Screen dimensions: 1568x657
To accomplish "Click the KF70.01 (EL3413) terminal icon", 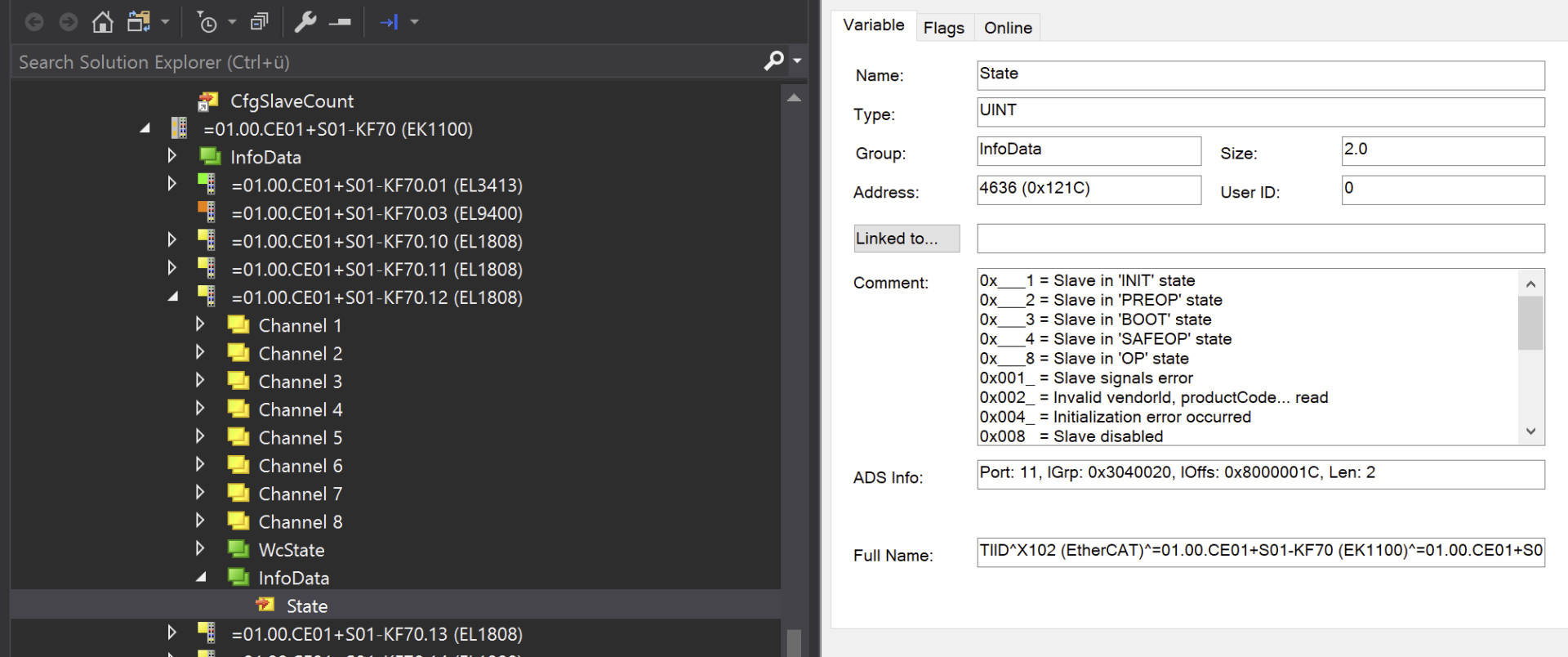I will [x=207, y=184].
